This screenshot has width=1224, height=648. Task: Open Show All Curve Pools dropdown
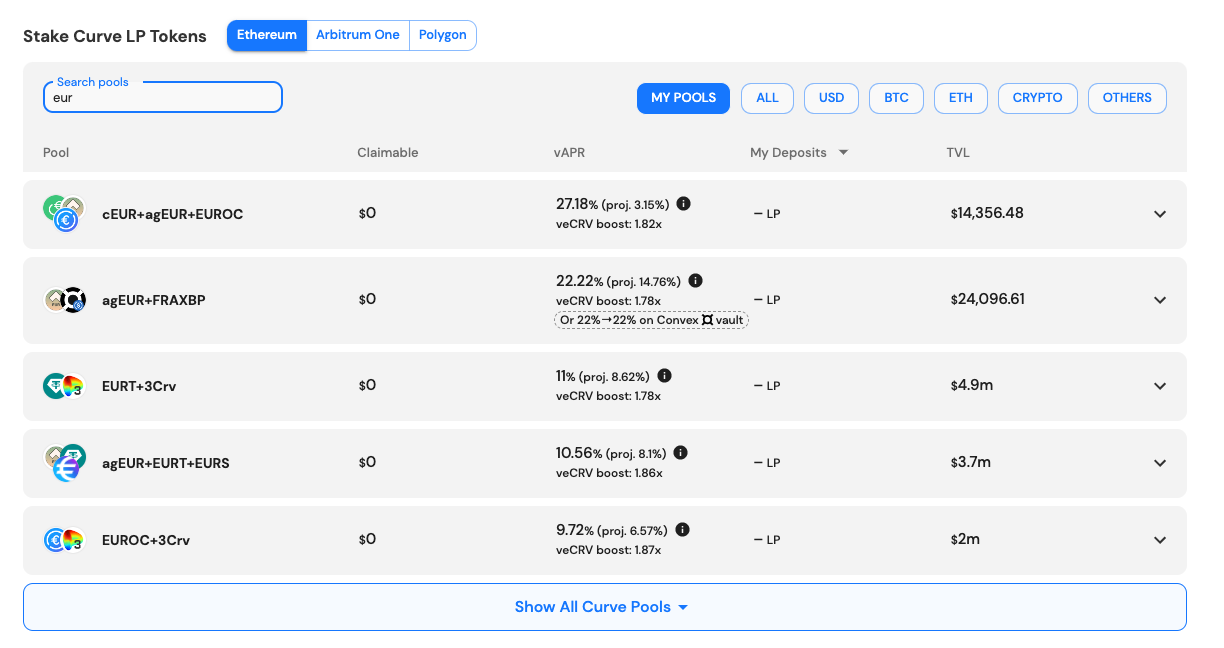pos(604,607)
